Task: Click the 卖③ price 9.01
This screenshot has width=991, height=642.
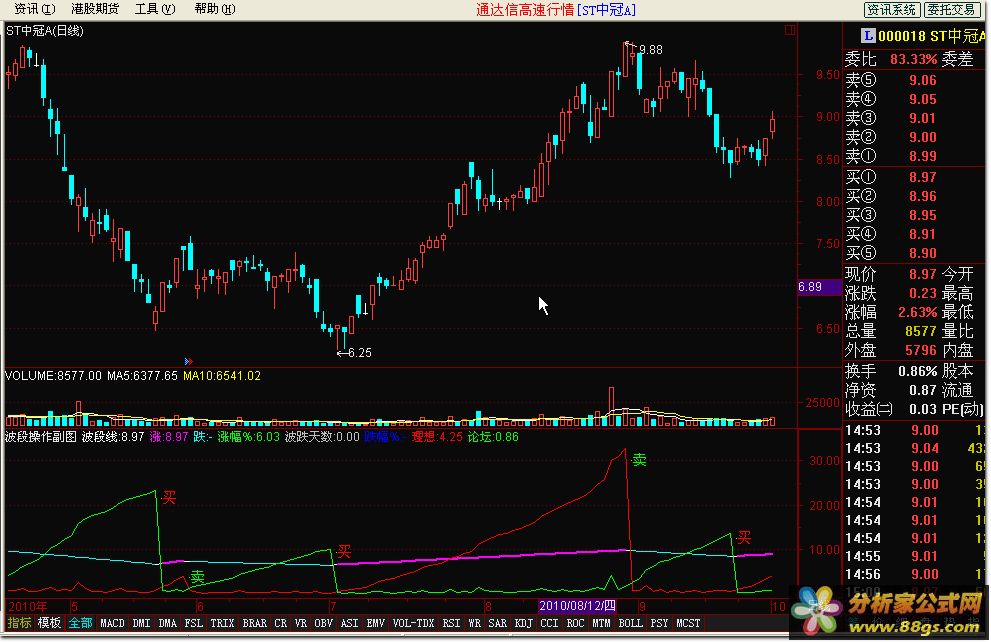Action: coord(923,118)
